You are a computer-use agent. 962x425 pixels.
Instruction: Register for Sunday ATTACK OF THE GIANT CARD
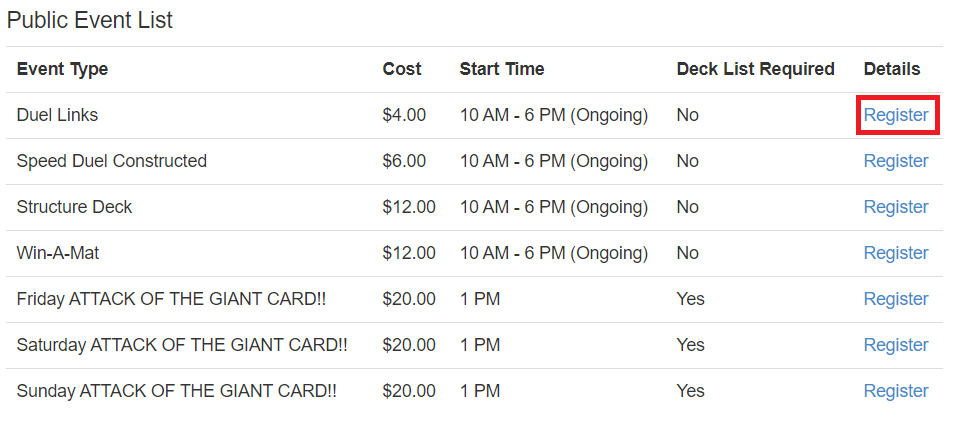click(896, 391)
